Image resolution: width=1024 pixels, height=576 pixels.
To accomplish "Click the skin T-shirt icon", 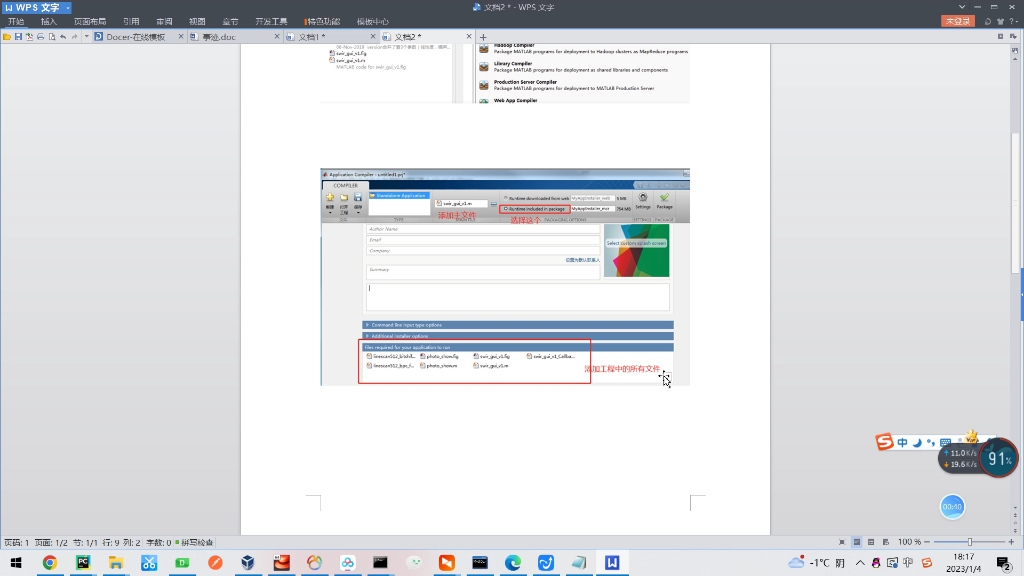I will point(1000,22).
